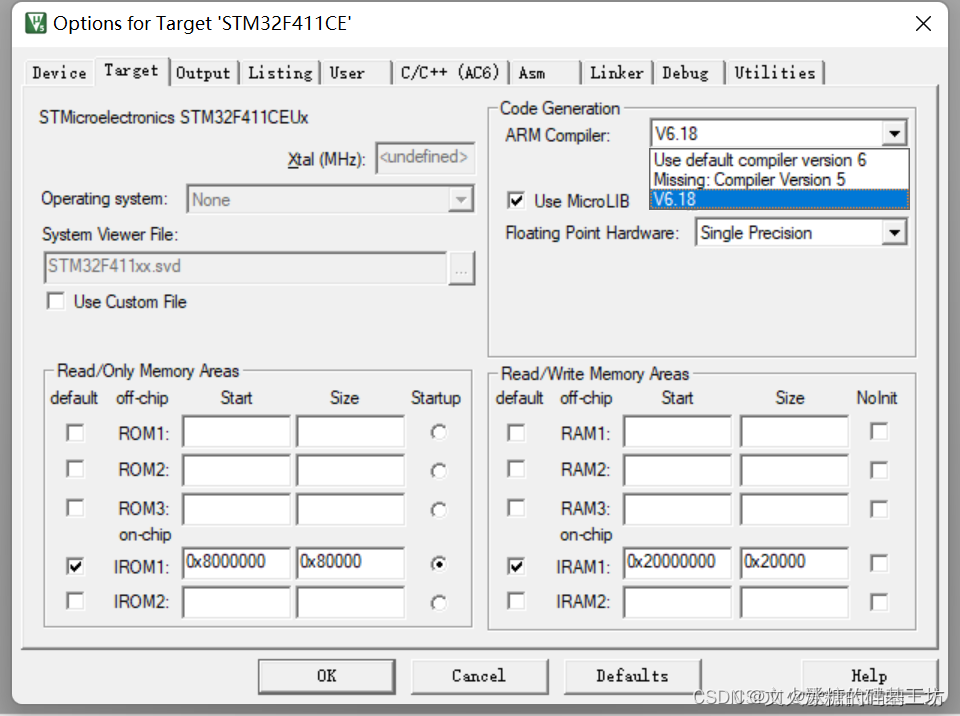The image size is (960, 716).
Task: Switch to the Utilities tab
Action: 774,73
